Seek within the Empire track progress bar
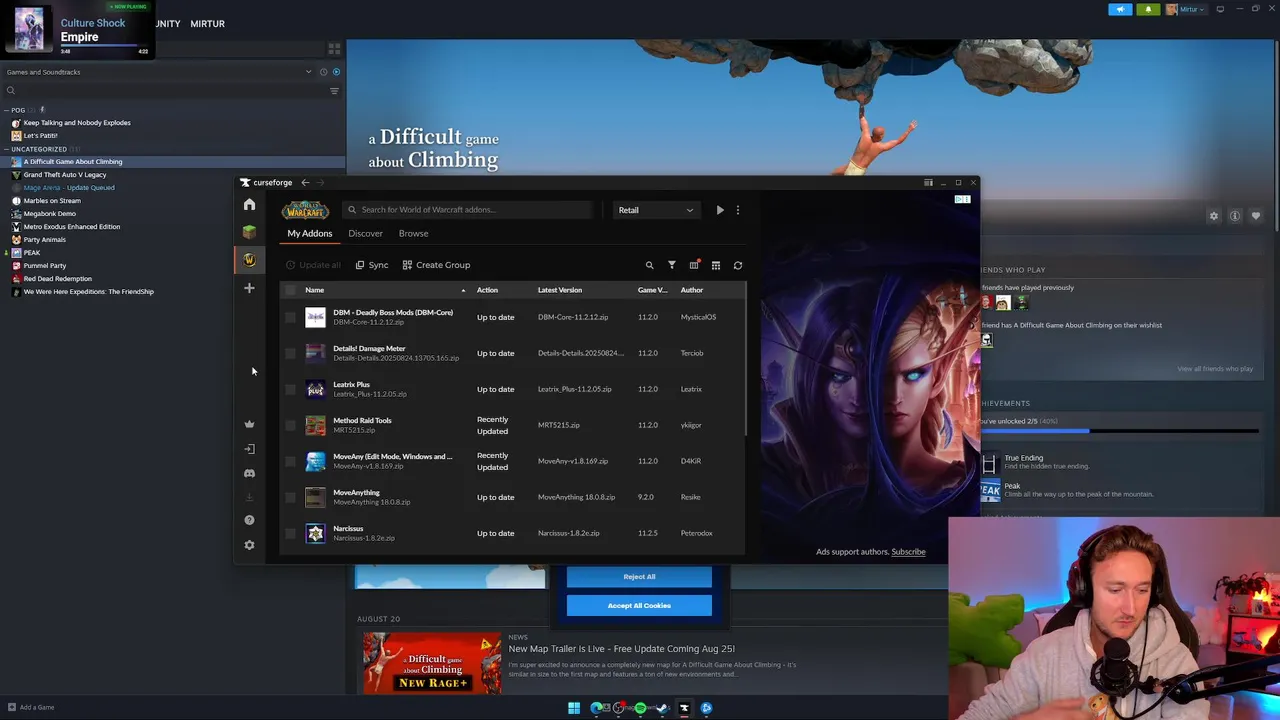 (x=104, y=46)
